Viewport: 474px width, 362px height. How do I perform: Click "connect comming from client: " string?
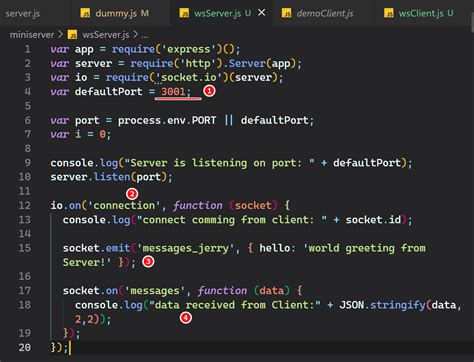[232, 220]
